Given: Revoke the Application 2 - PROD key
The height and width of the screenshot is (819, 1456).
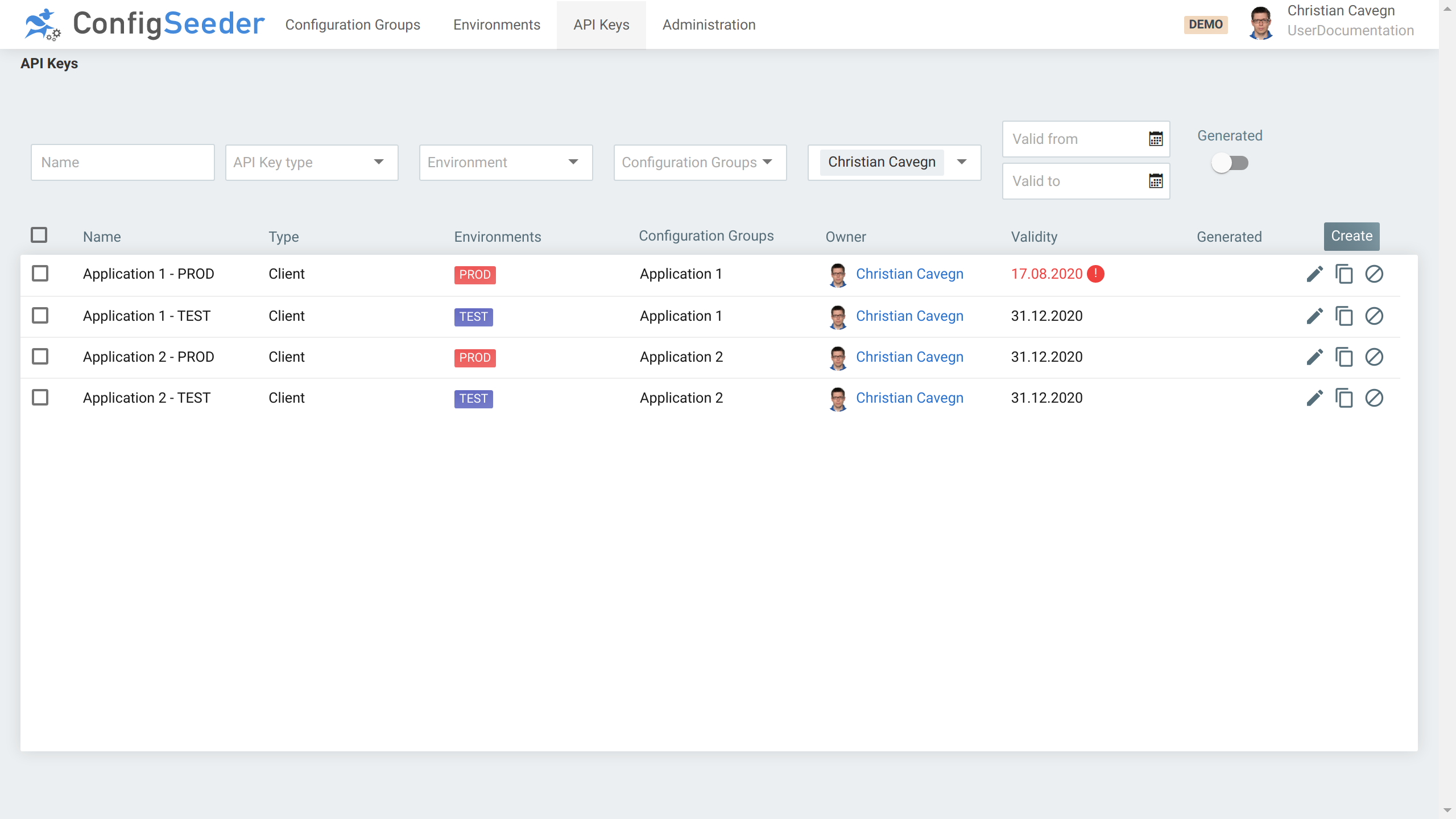Looking at the screenshot, I should [1374, 357].
